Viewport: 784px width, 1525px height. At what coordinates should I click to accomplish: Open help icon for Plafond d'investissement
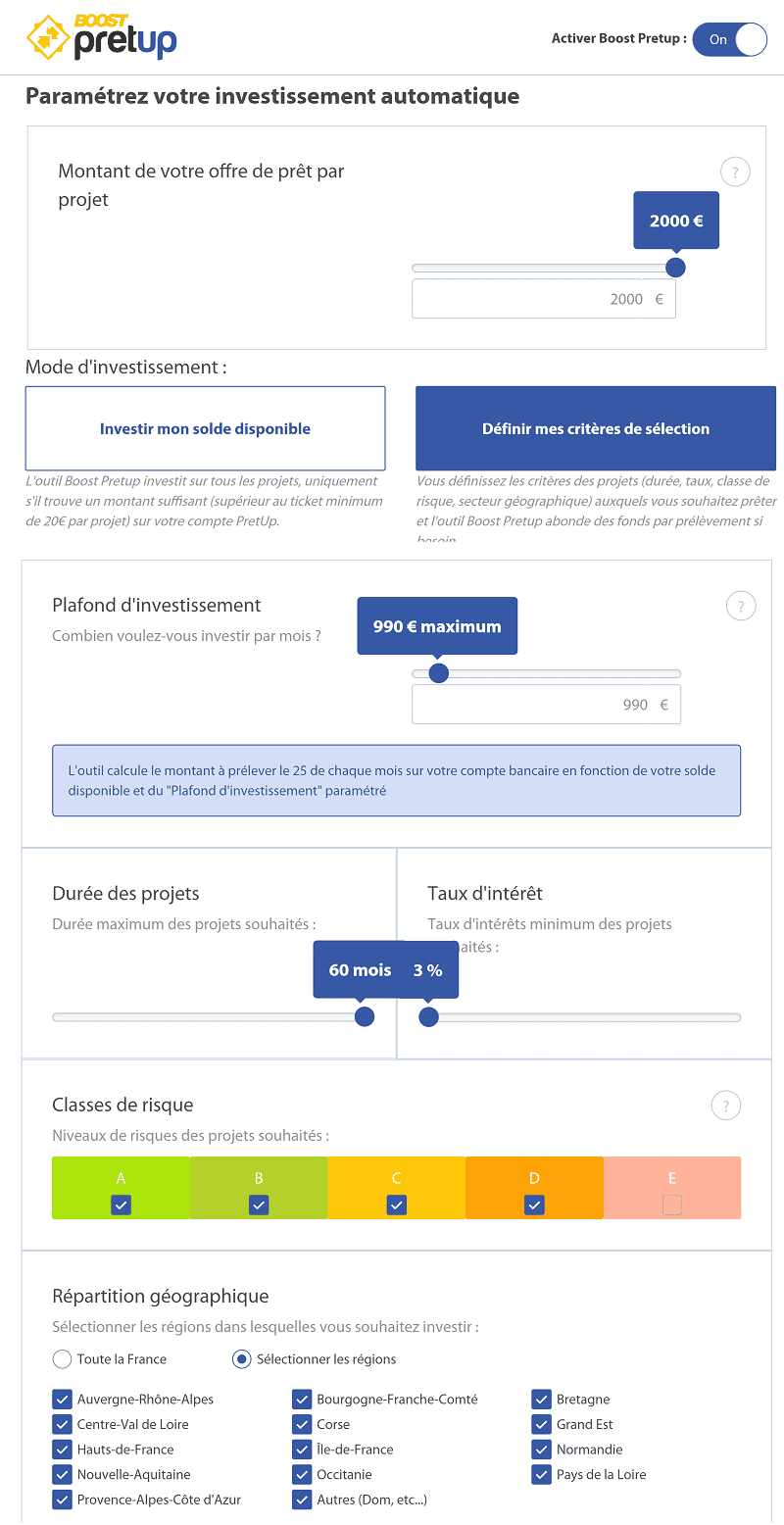pos(741,606)
